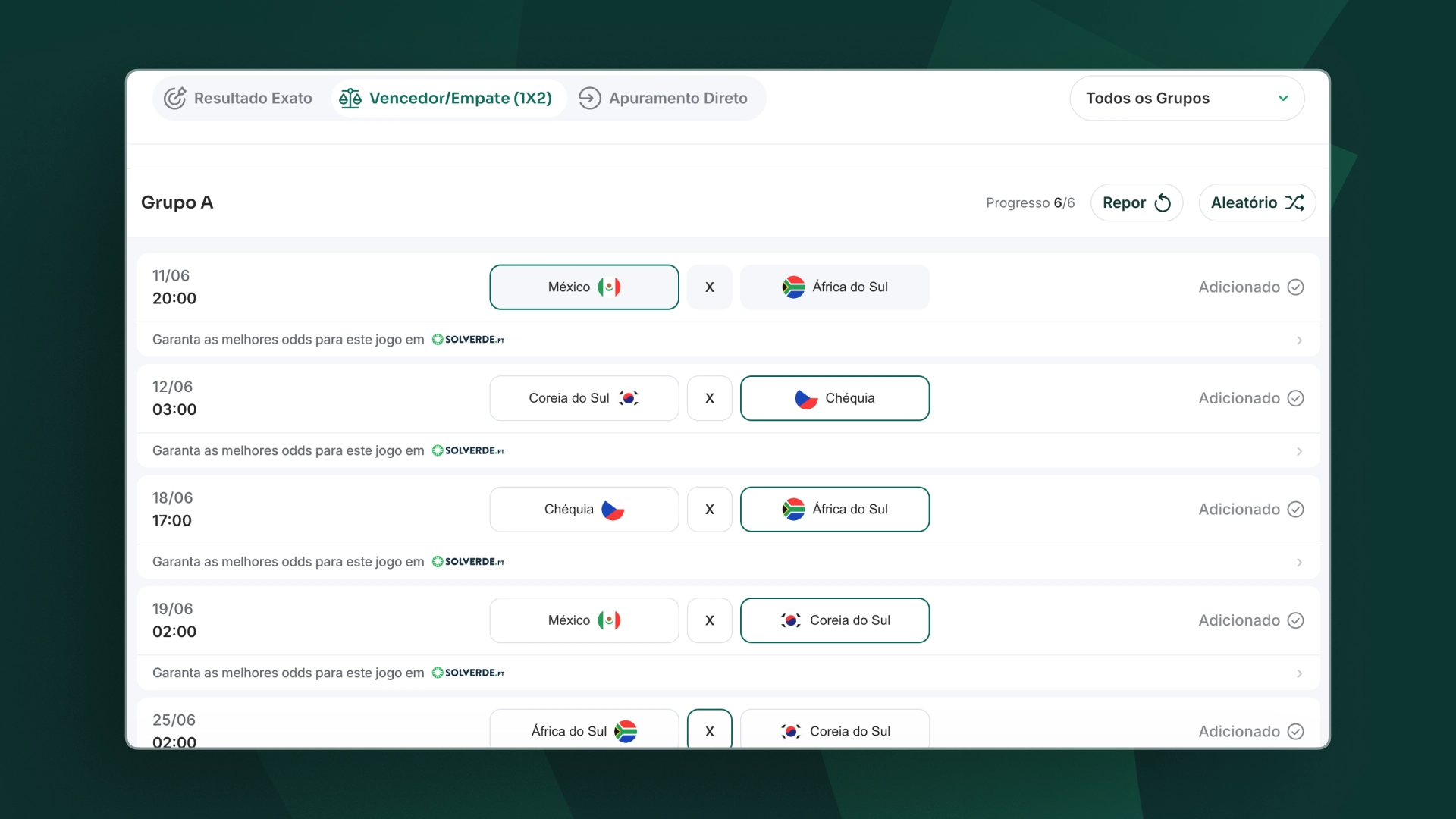Open the Todos os Grupos dropdown

pyautogui.click(x=1187, y=99)
